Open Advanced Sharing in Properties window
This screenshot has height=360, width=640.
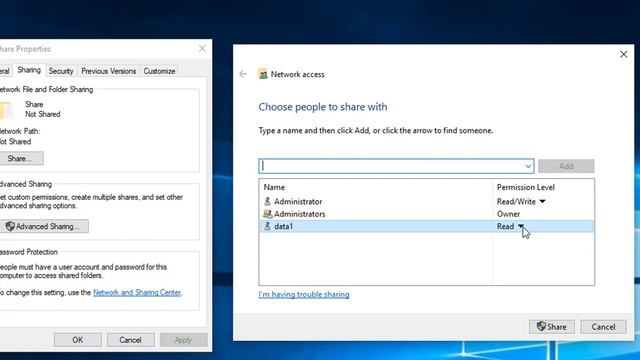click(x=43, y=226)
